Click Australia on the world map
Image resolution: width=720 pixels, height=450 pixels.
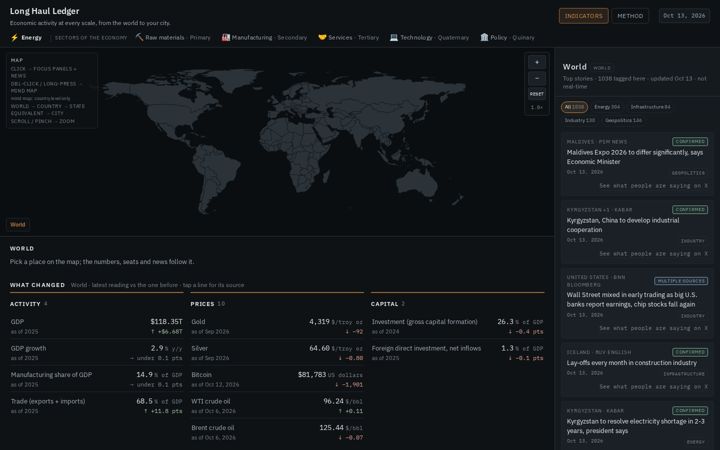pos(417,183)
